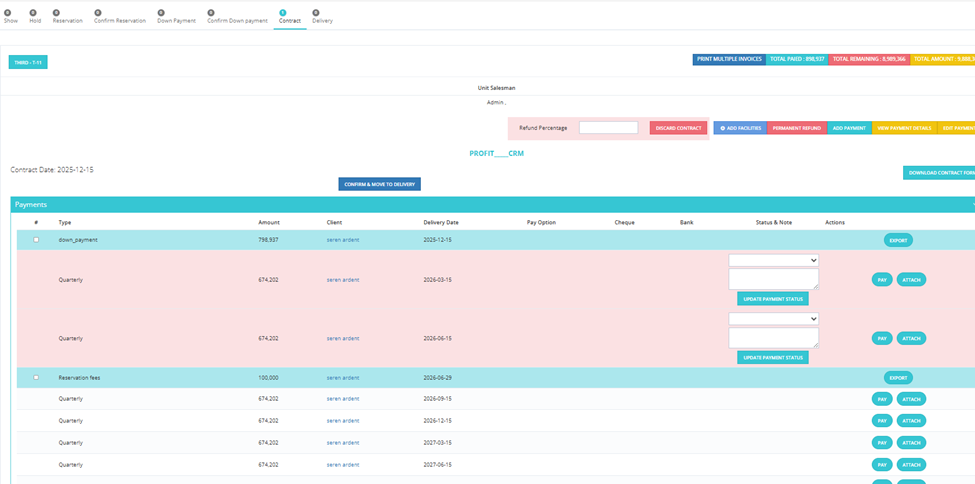The image size is (975, 484).
Task: Click the Delivery step circle icon
Action: pyautogui.click(x=316, y=12)
